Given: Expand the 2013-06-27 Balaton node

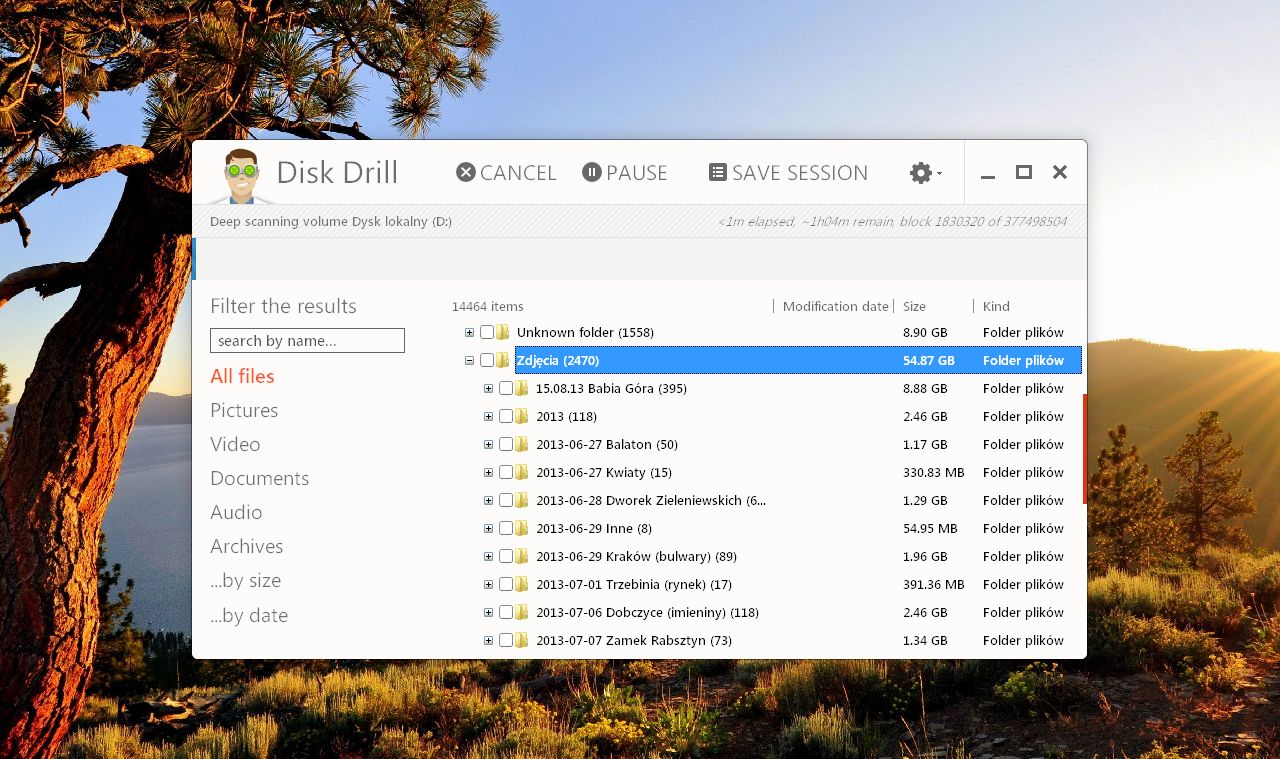Looking at the screenshot, I should [488, 444].
